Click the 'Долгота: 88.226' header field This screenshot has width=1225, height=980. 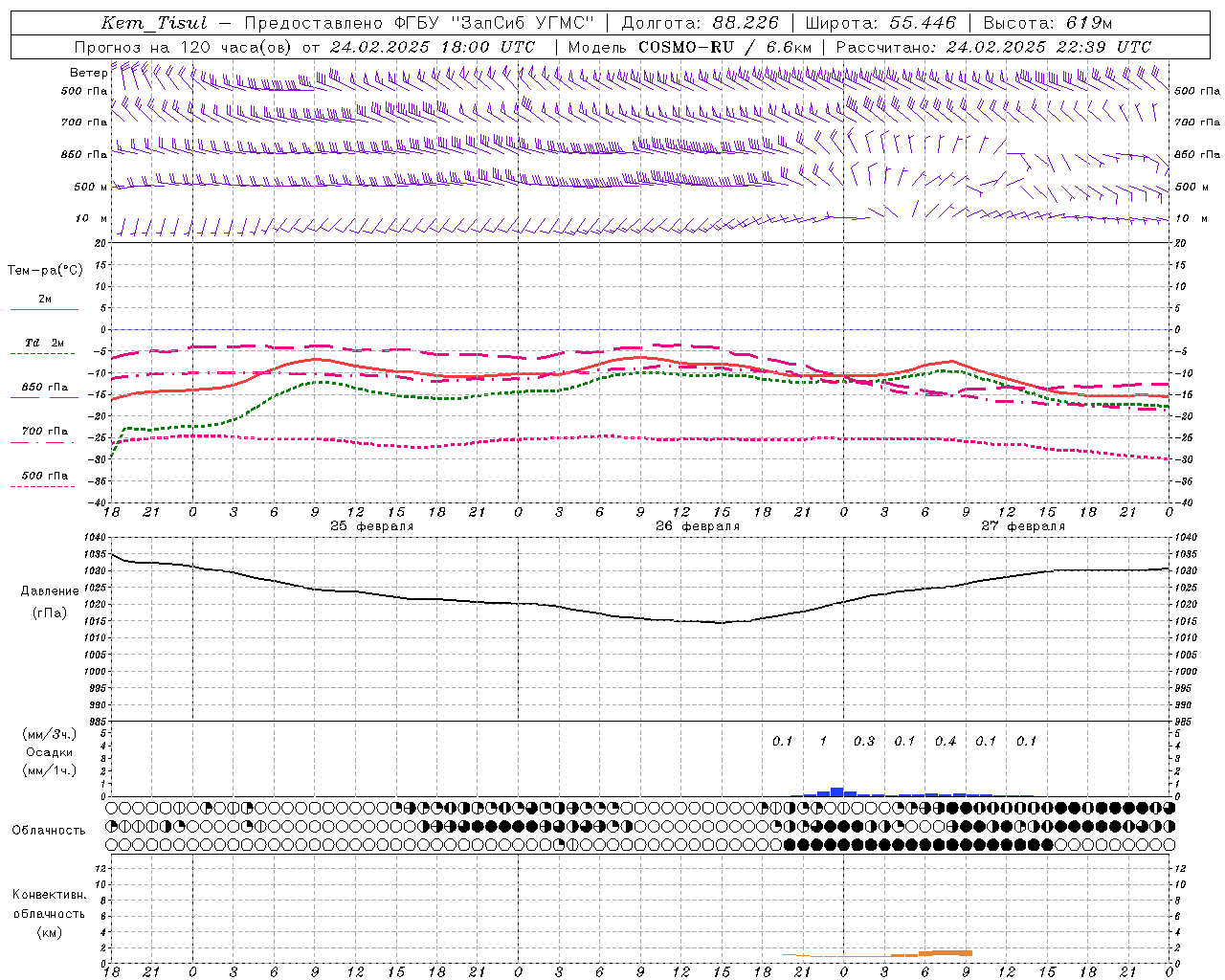[700, 23]
